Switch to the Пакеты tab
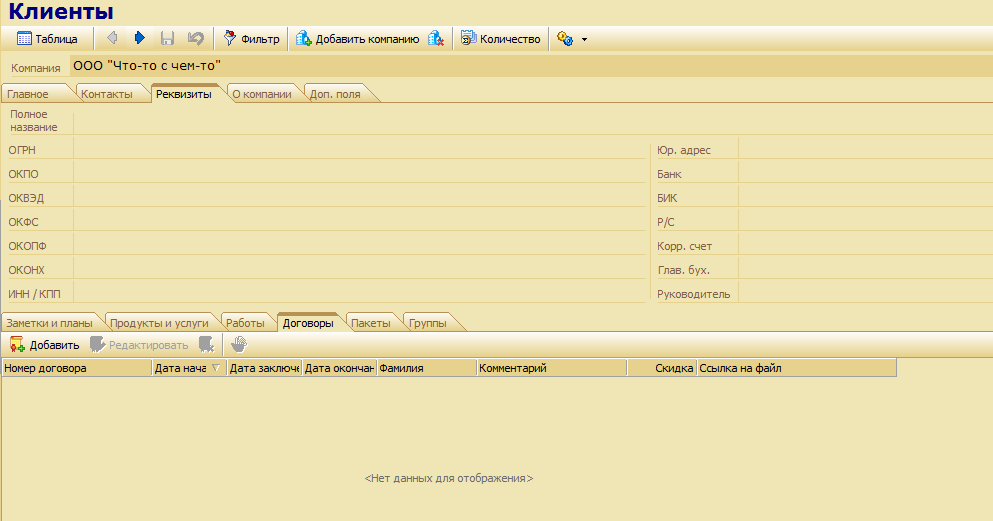The image size is (993, 521). pos(370,323)
